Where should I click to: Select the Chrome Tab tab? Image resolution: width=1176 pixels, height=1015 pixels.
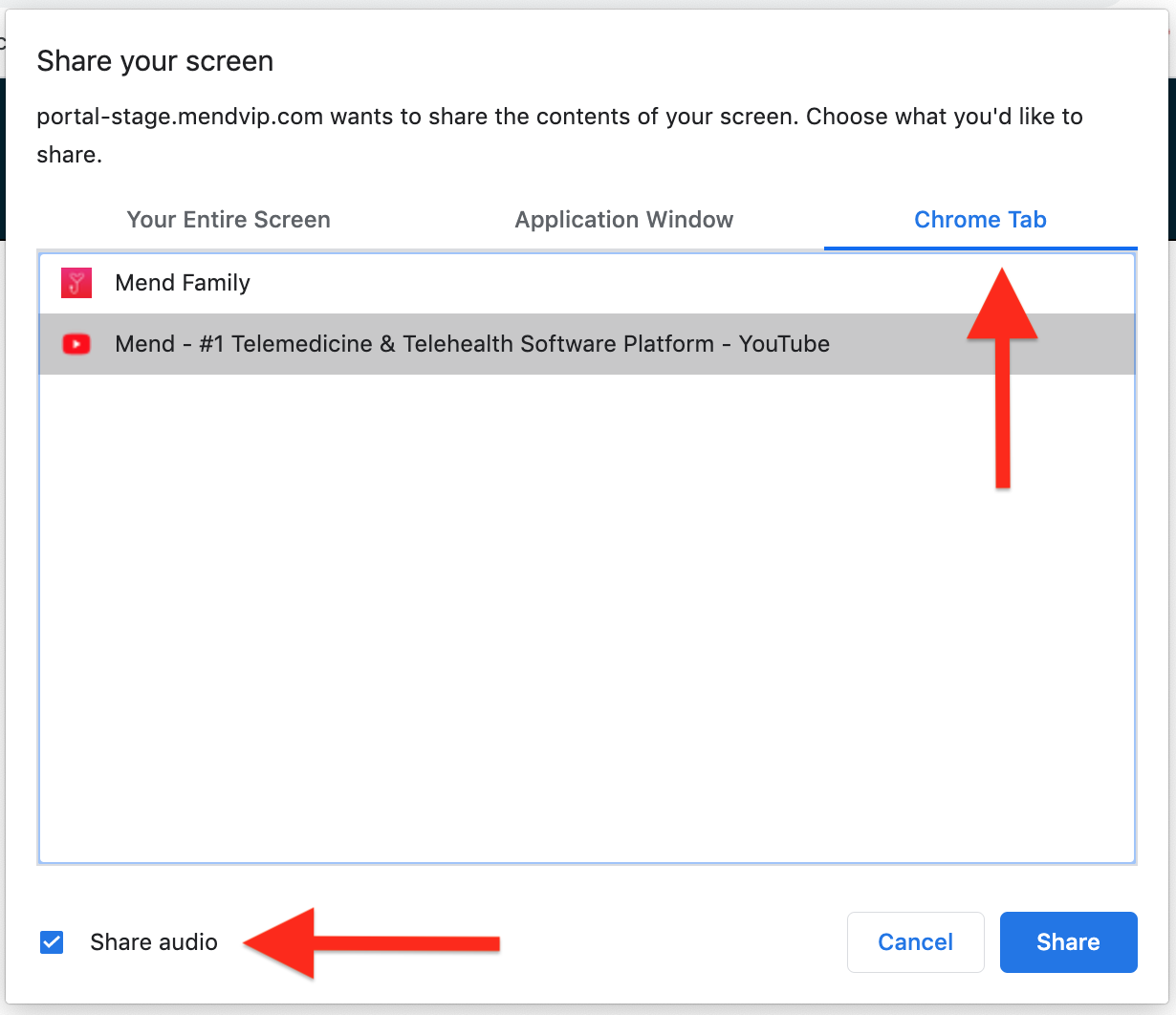coord(980,220)
